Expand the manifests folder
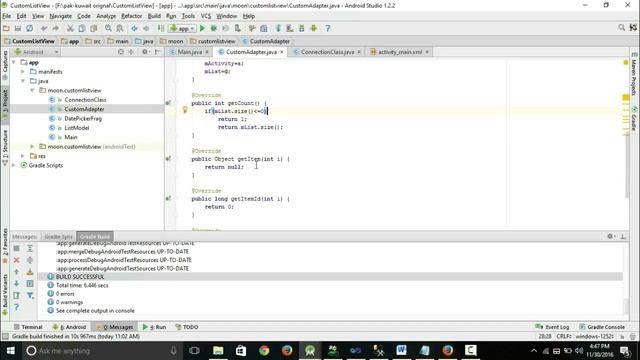Image resolution: width=640 pixels, height=360 pixels. 23,71
